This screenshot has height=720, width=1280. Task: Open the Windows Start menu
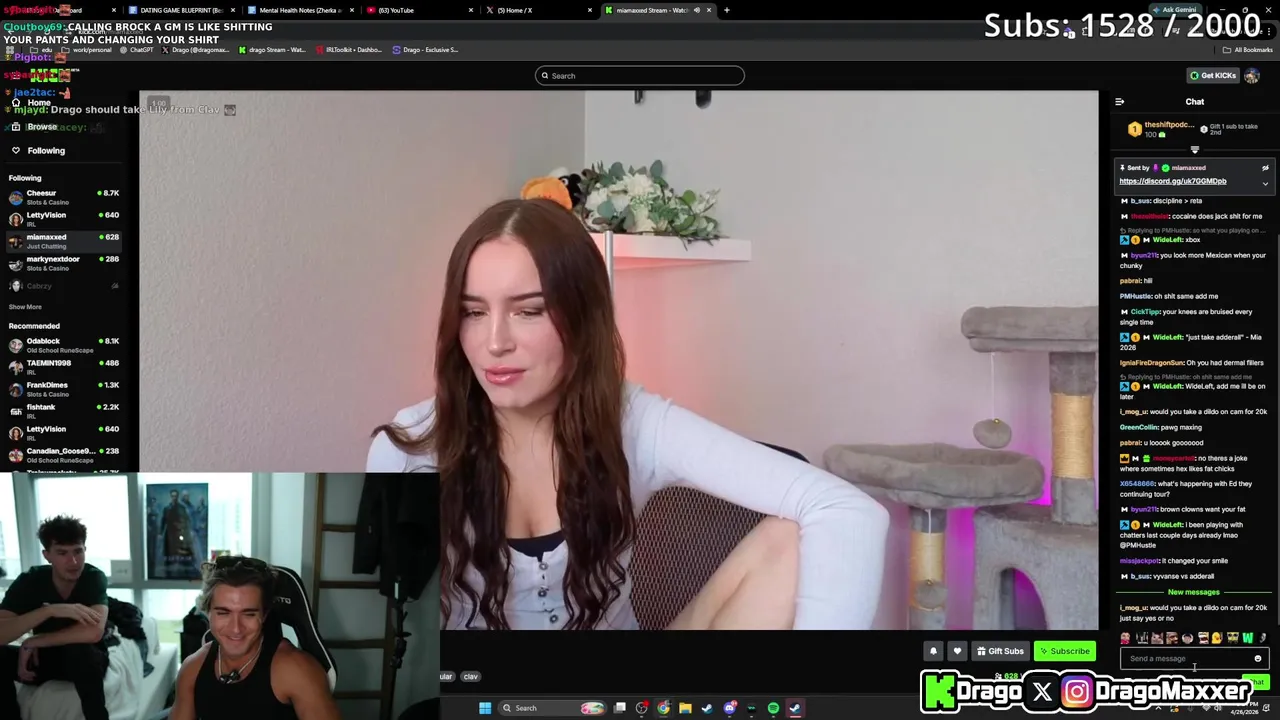(485, 708)
